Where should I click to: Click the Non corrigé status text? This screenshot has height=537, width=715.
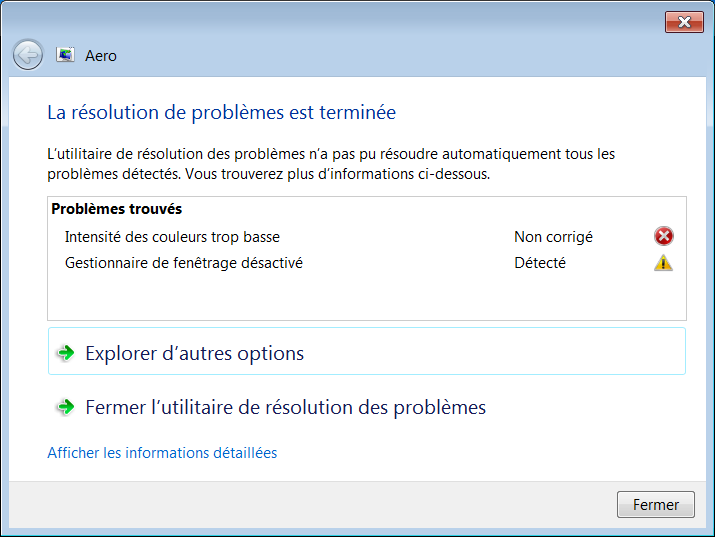(x=554, y=237)
